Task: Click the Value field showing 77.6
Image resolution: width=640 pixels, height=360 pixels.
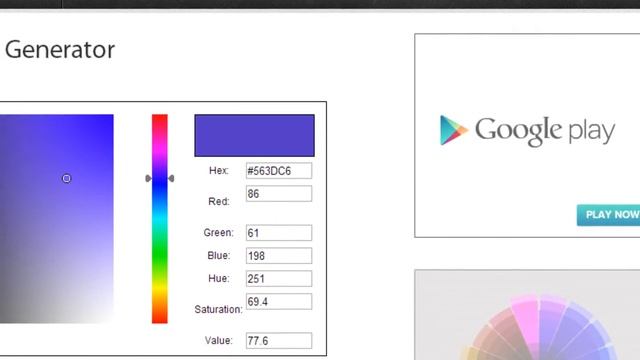Action: (279, 340)
